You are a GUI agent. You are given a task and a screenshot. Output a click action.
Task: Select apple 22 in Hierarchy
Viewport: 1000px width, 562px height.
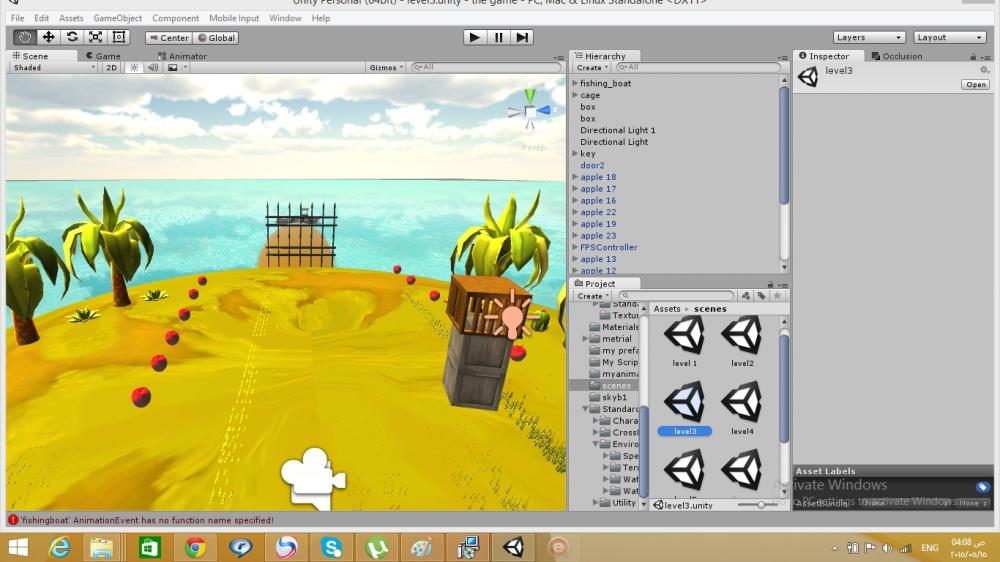tap(598, 212)
